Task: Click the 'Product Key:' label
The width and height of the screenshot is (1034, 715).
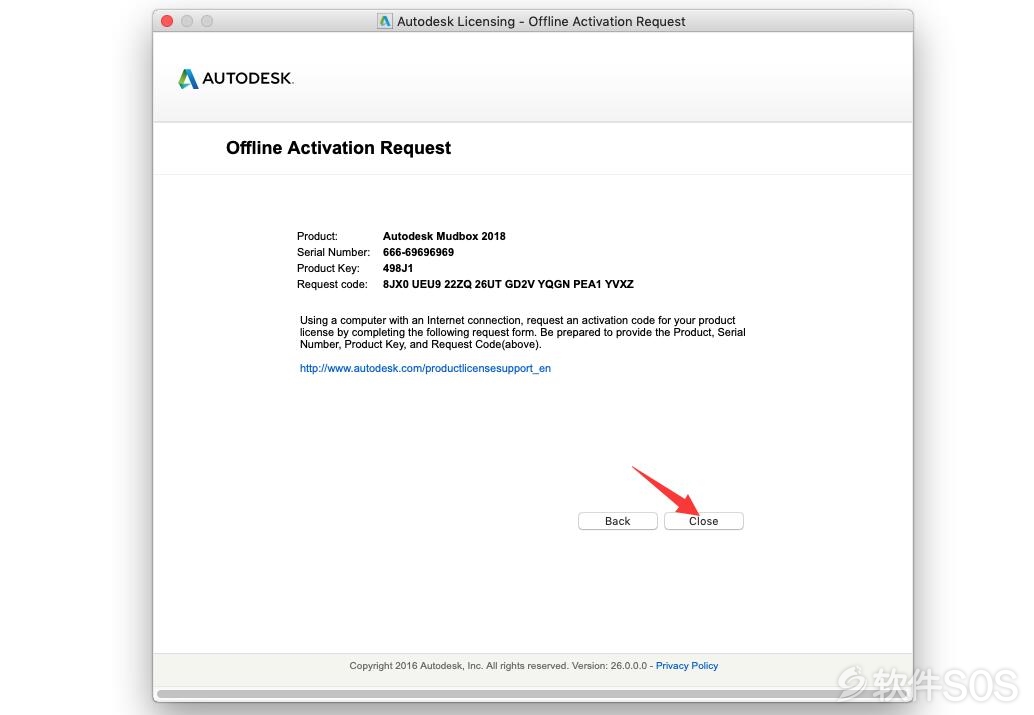Action: pos(328,268)
